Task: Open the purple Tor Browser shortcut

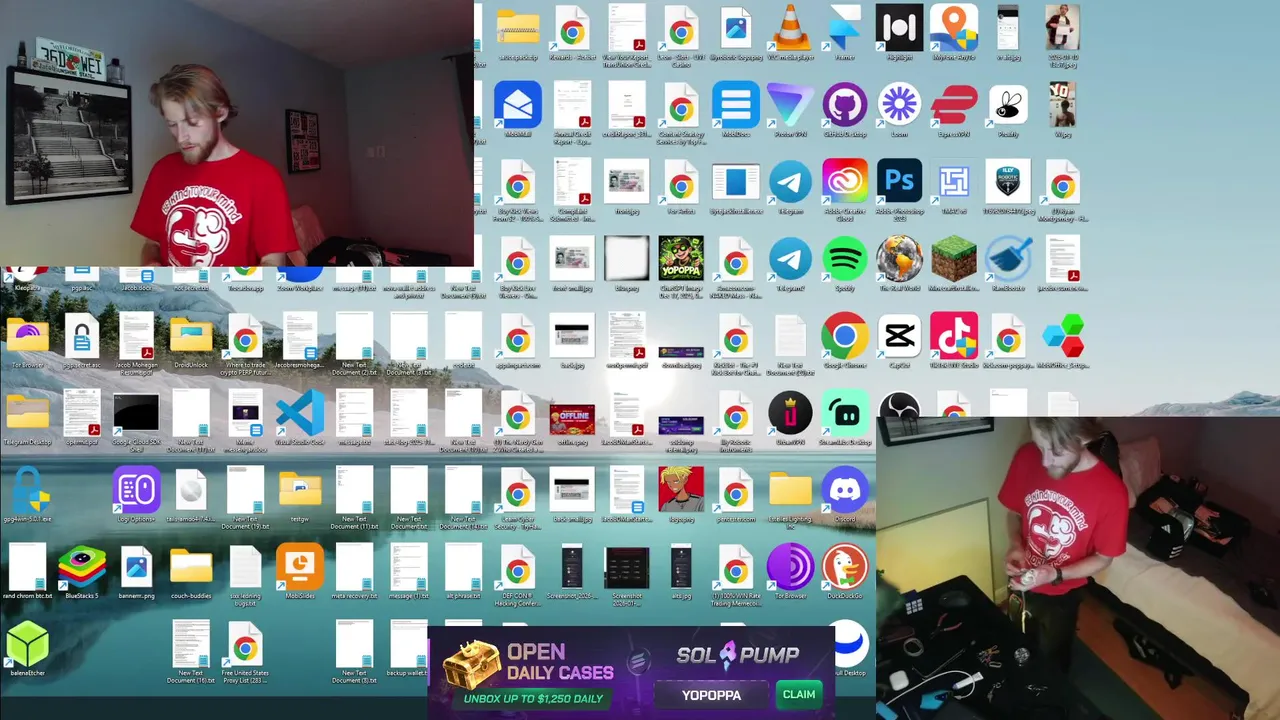Action: (x=790, y=568)
